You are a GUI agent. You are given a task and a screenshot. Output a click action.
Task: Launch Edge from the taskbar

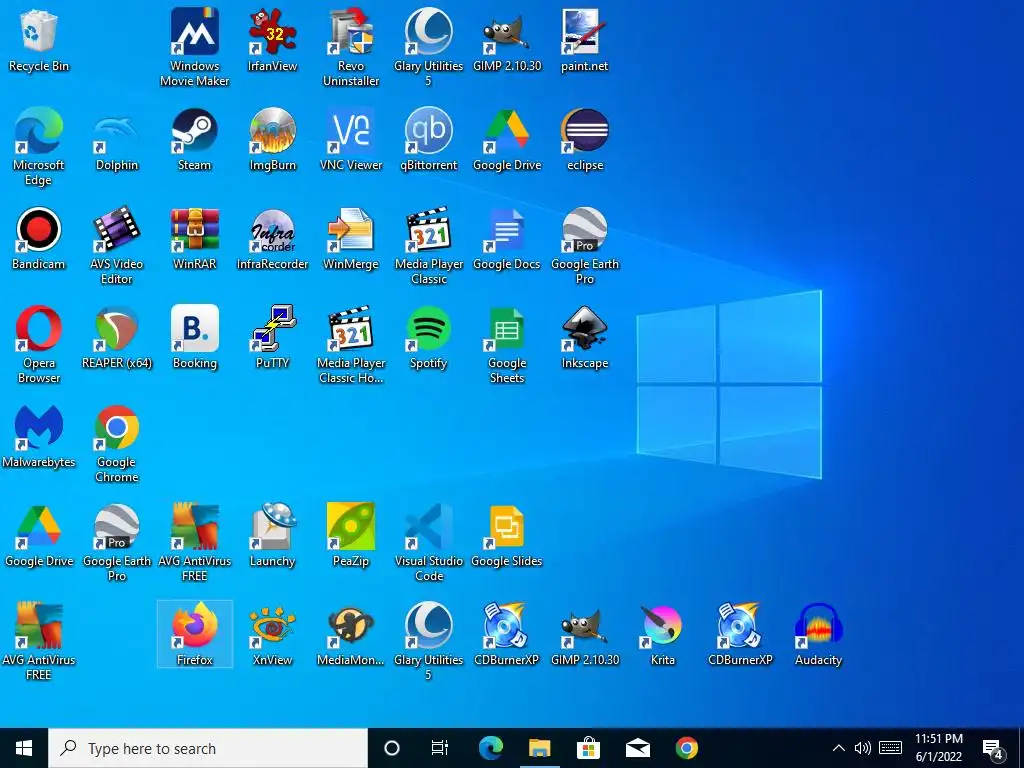(490, 748)
